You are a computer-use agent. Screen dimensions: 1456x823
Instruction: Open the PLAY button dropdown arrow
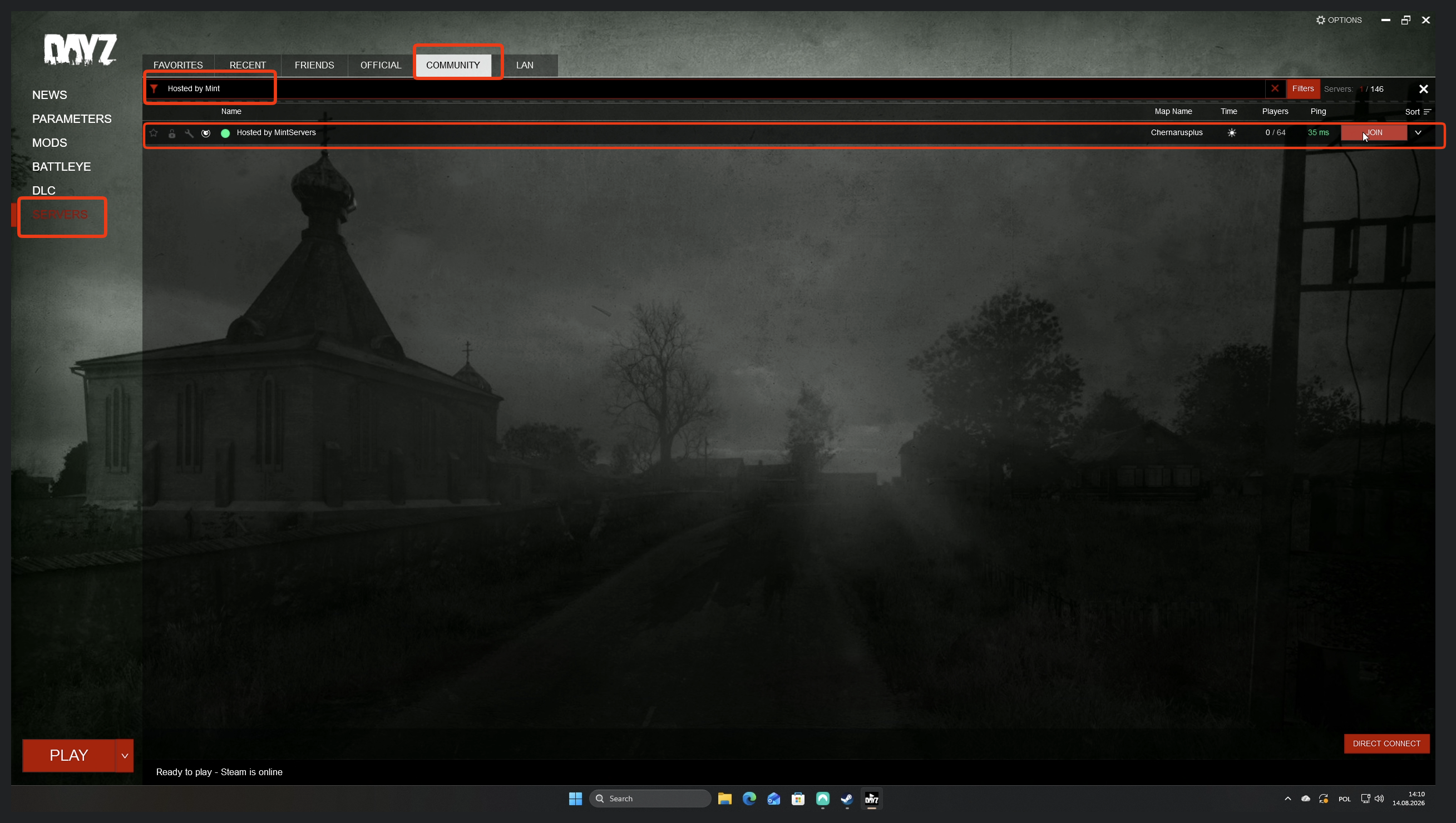pyautogui.click(x=125, y=756)
